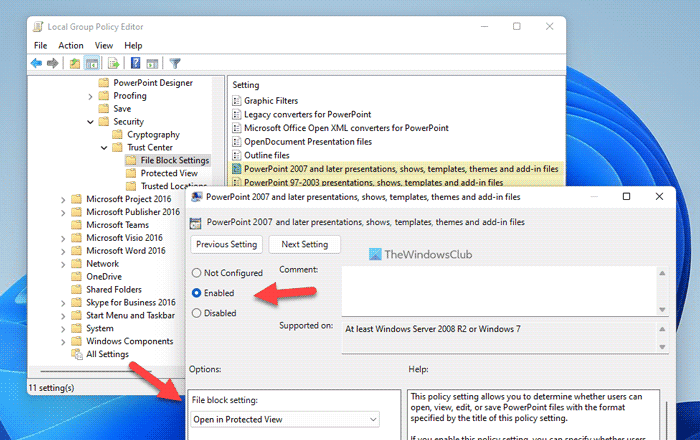Click the OneDrive folder icon
This screenshot has height=440, width=700.
pyautogui.click(x=76, y=277)
